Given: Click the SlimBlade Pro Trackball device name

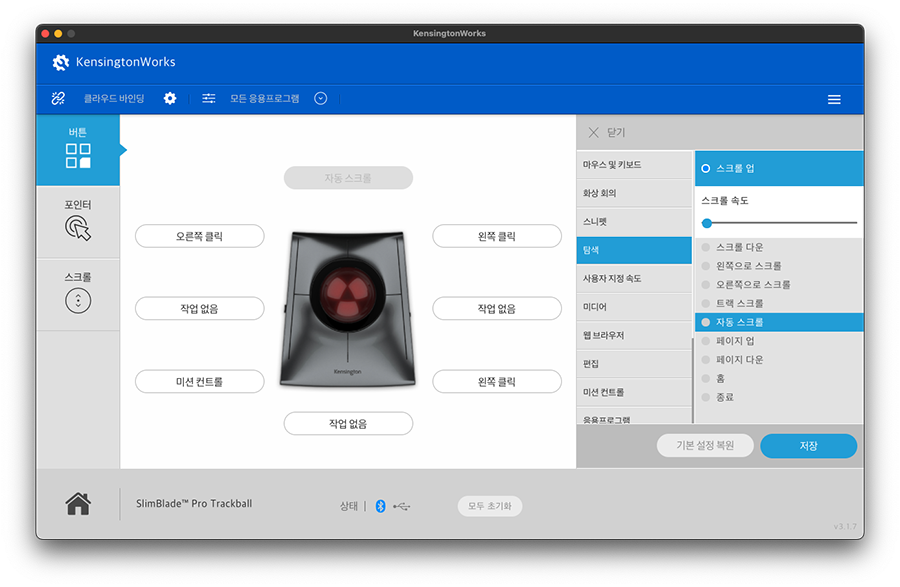Looking at the screenshot, I should [x=194, y=503].
